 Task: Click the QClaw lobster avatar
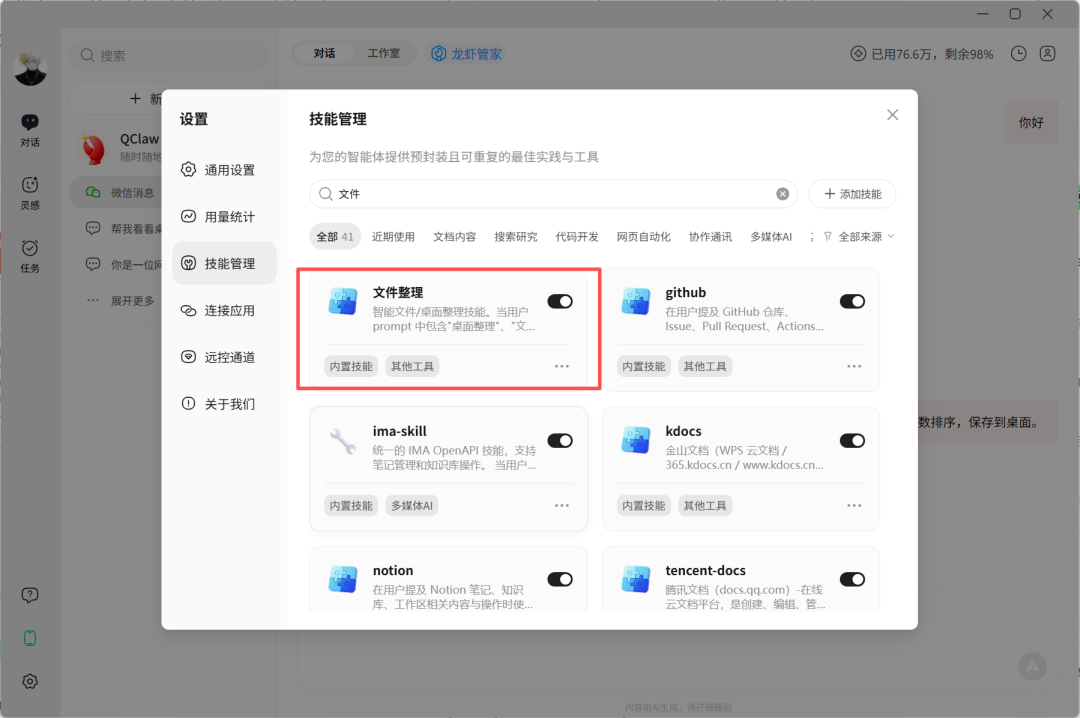94,148
